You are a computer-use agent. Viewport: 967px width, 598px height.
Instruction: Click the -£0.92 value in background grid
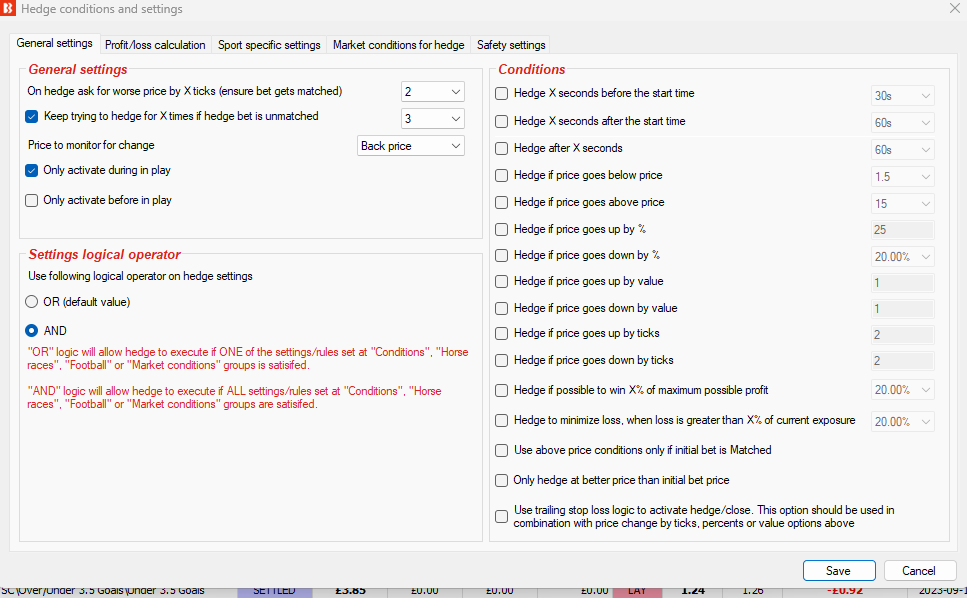845,591
